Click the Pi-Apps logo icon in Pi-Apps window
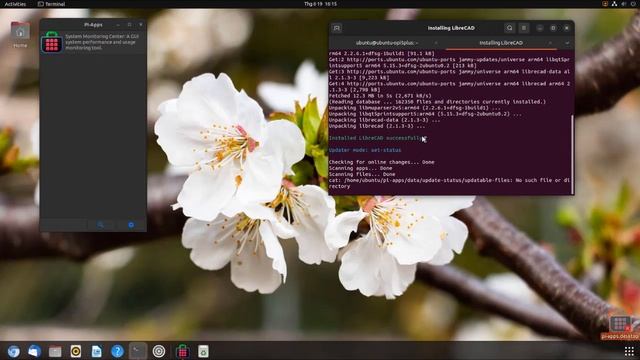Image resolution: width=640 pixels, height=360 pixels. [52, 42]
